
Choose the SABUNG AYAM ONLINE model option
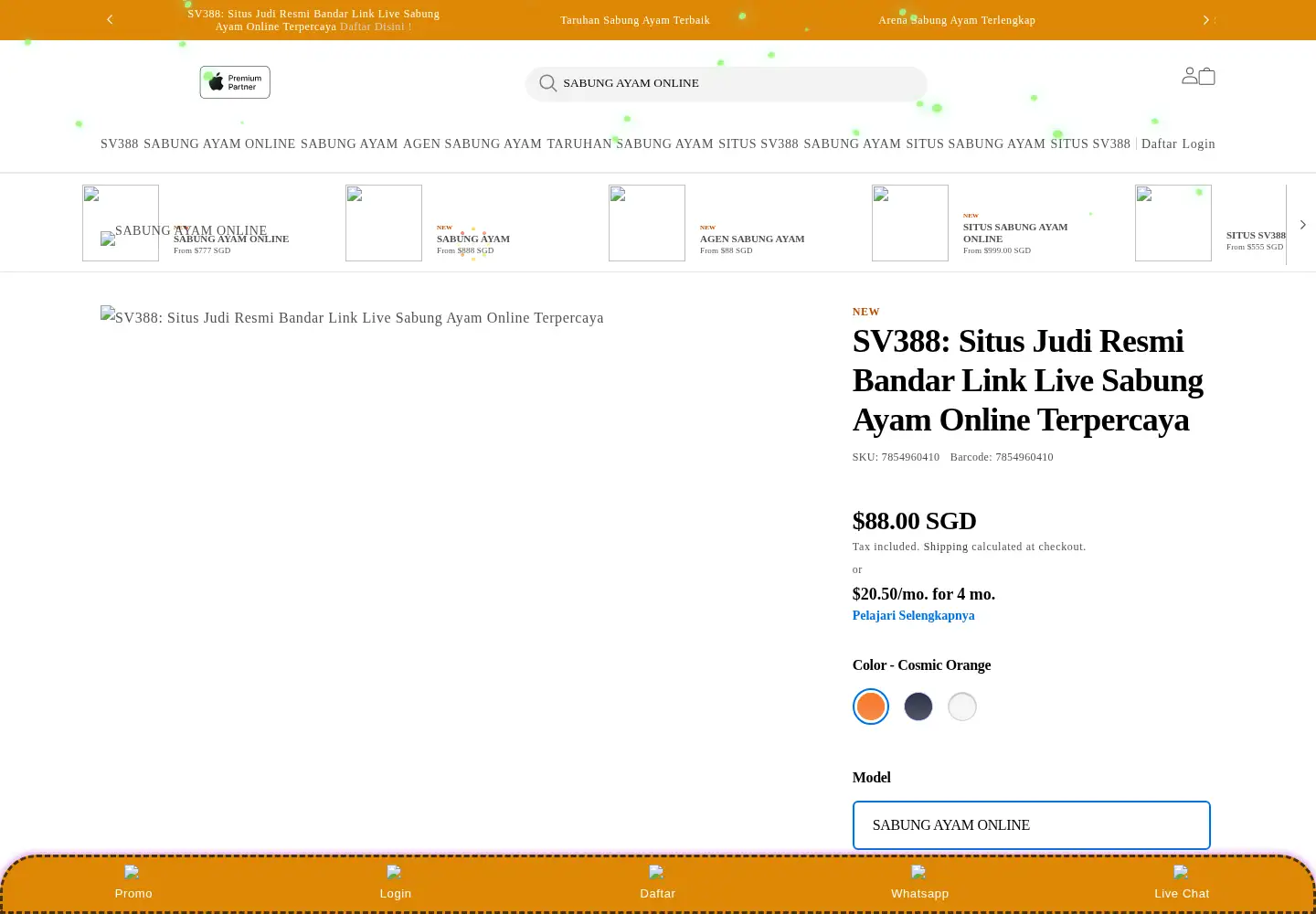pos(1032,825)
